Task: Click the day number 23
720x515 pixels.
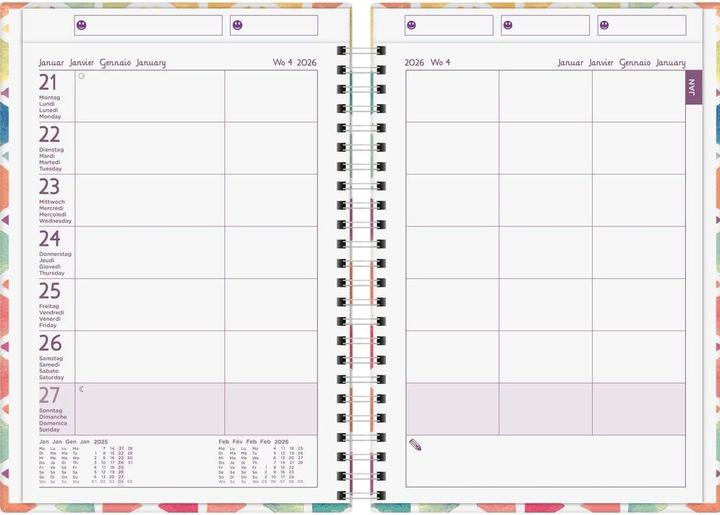Action: coord(49,187)
